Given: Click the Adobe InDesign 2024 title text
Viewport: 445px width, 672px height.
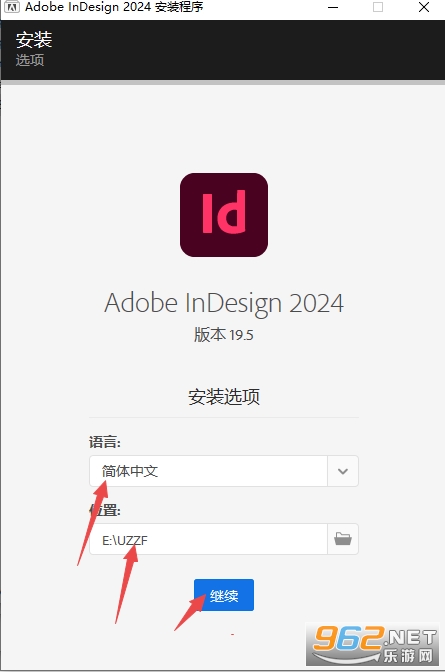Looking at the screenshot, I should pyautogui.click(x=224, y=303).
